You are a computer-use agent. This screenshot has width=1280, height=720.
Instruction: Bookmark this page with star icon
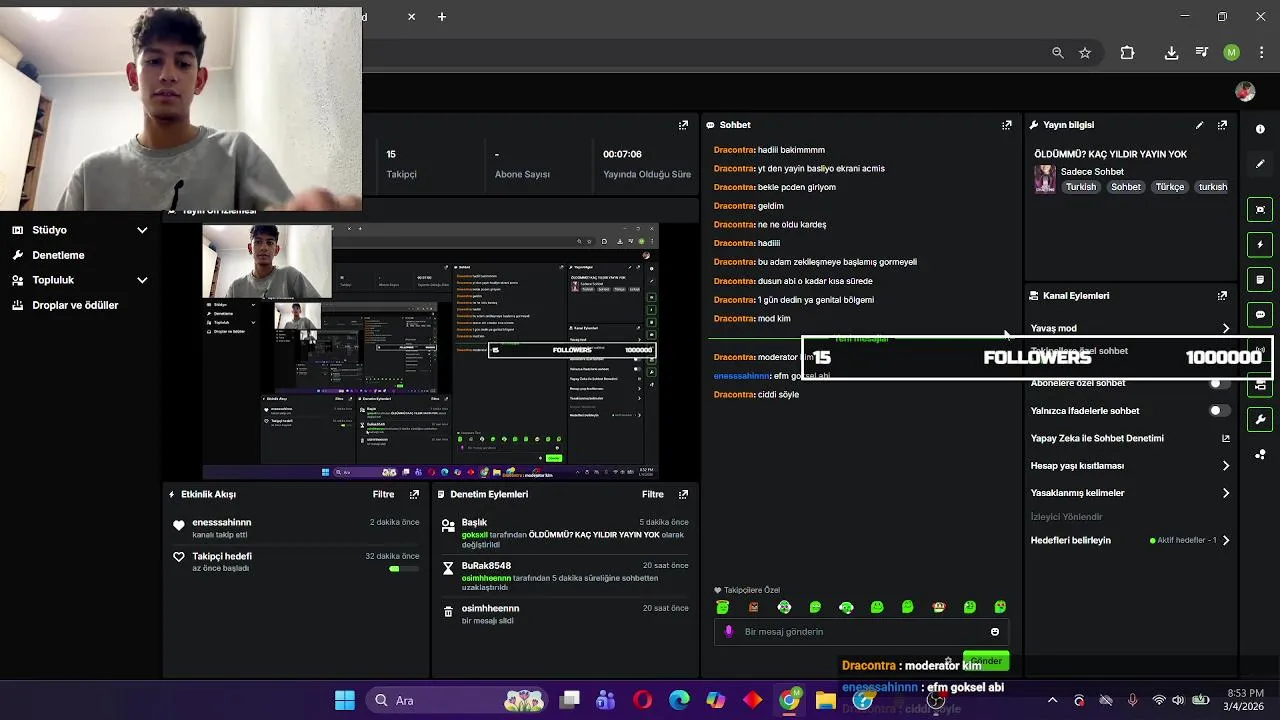(1085, 53)
